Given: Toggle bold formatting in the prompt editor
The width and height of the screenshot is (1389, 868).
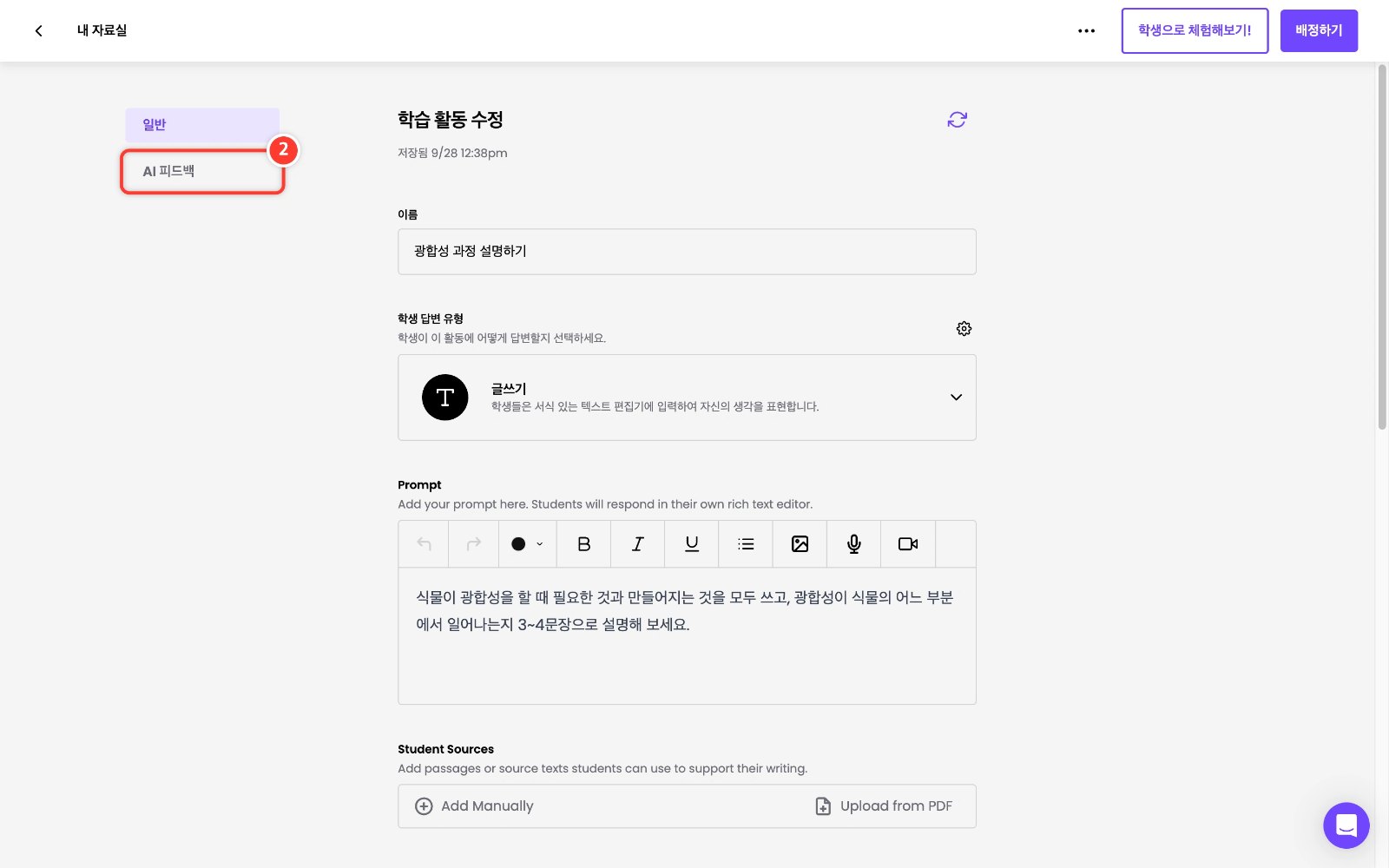Looking at the screenshot, I should coord(583,543).
